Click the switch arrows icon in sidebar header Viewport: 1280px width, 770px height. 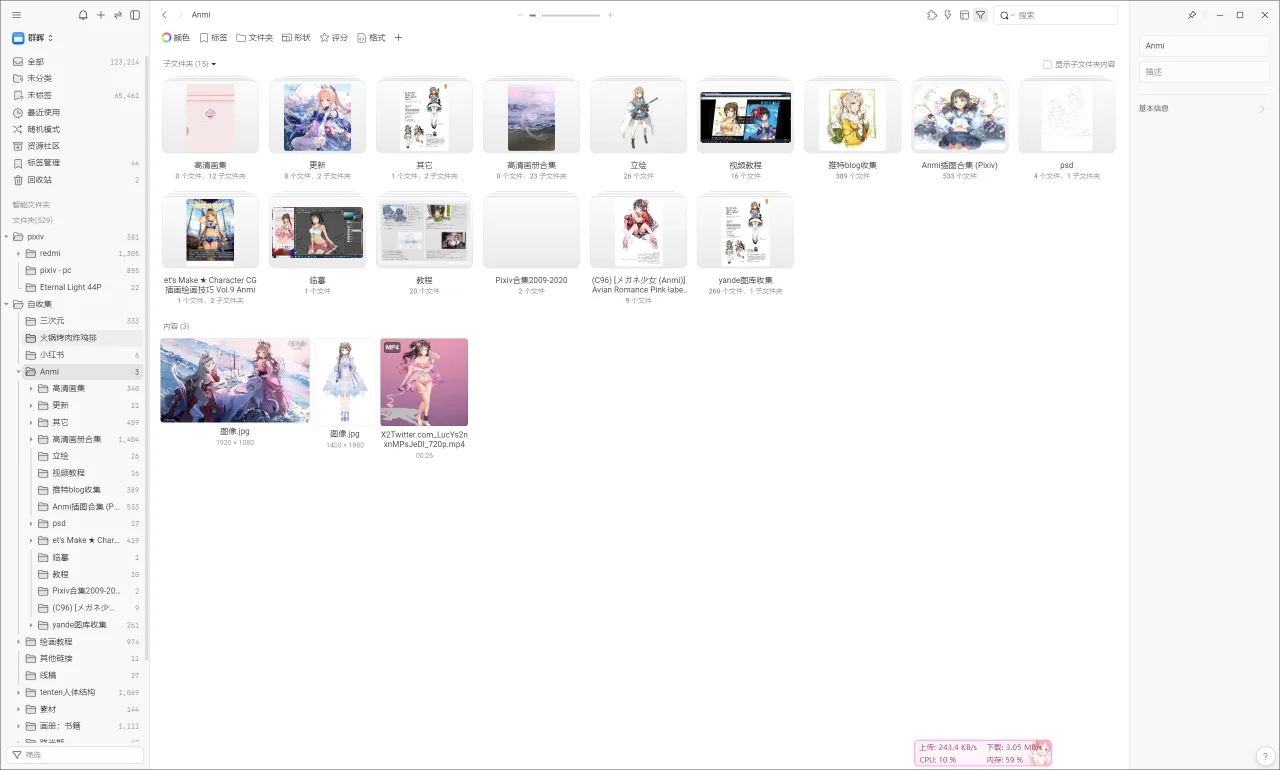click(118, 15)
